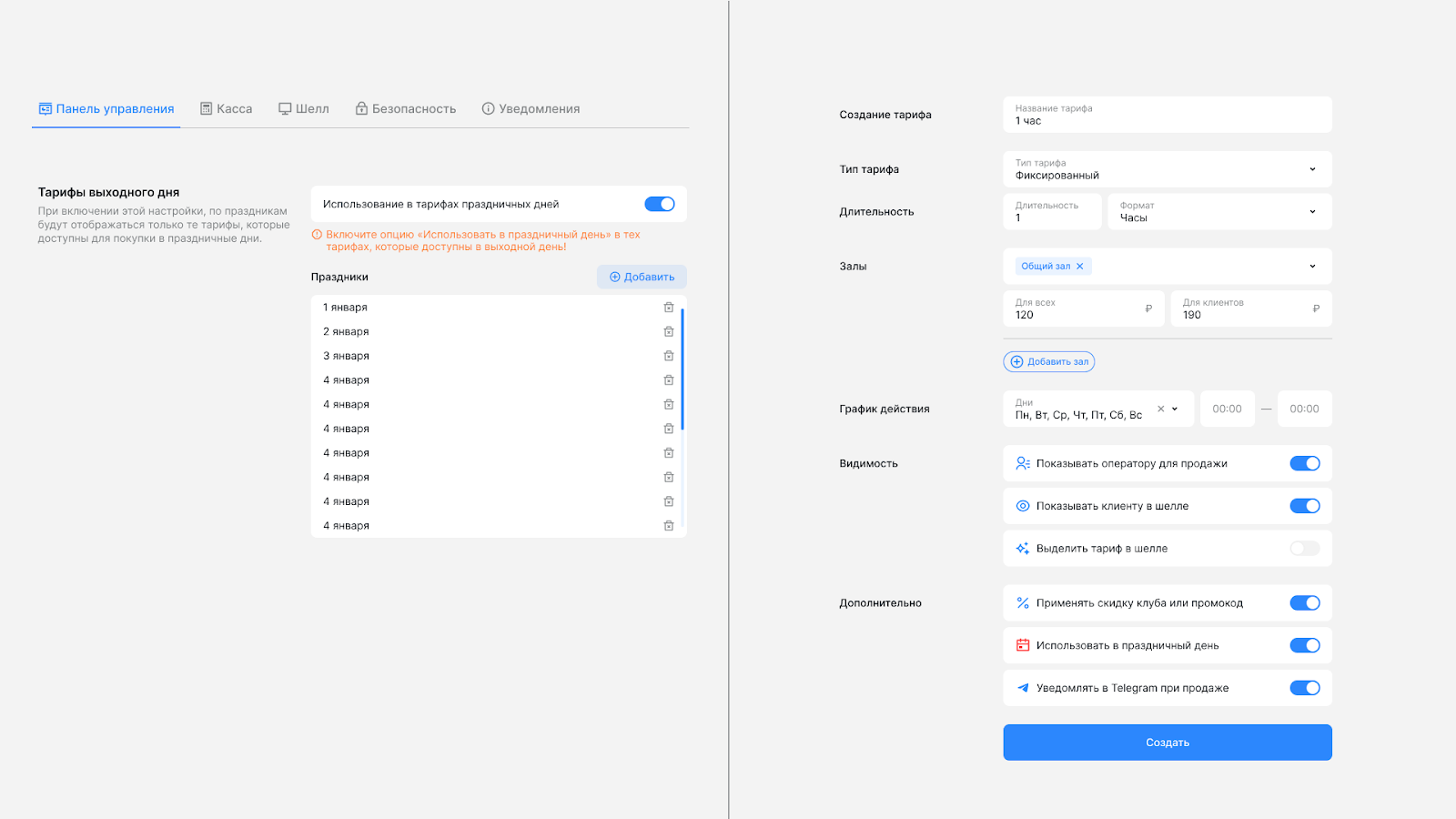
Task: Toggle Показывать оператору для продажи switch
Action: pyautogui.click(x=1305, y=463)
